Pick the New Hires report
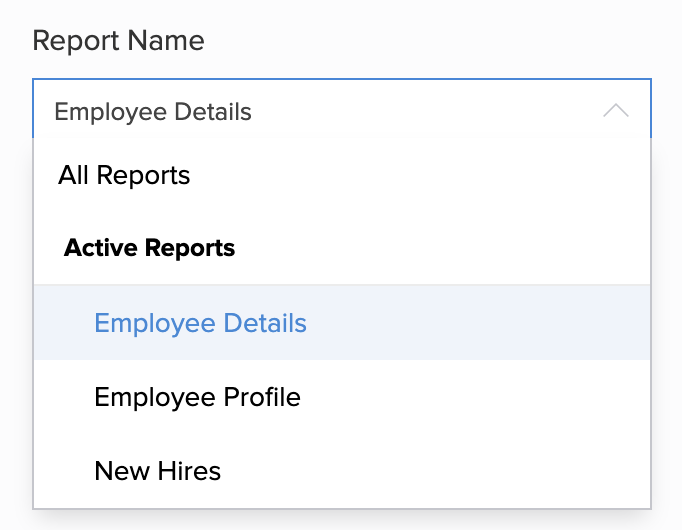The width and height of the screenshot is (682, 530). 157,470
